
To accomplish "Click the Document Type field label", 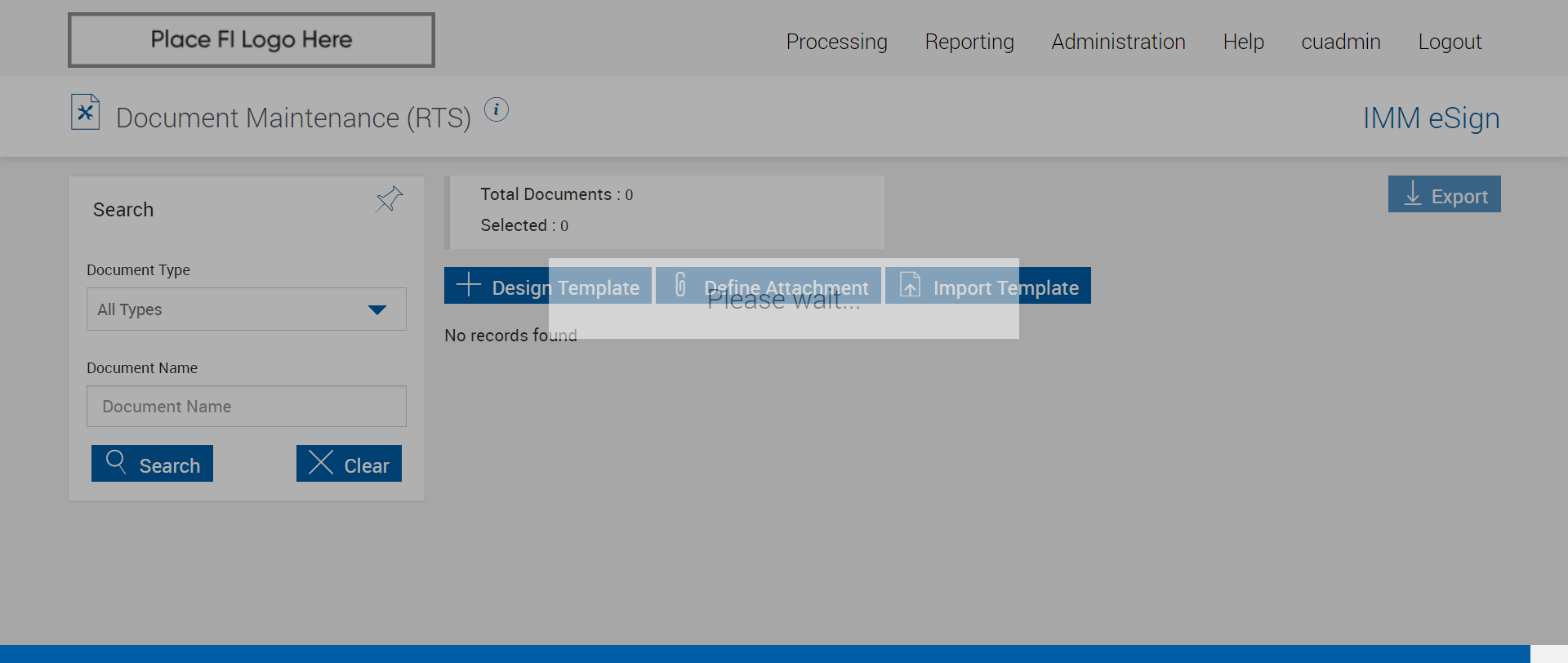I will (139, 270).
